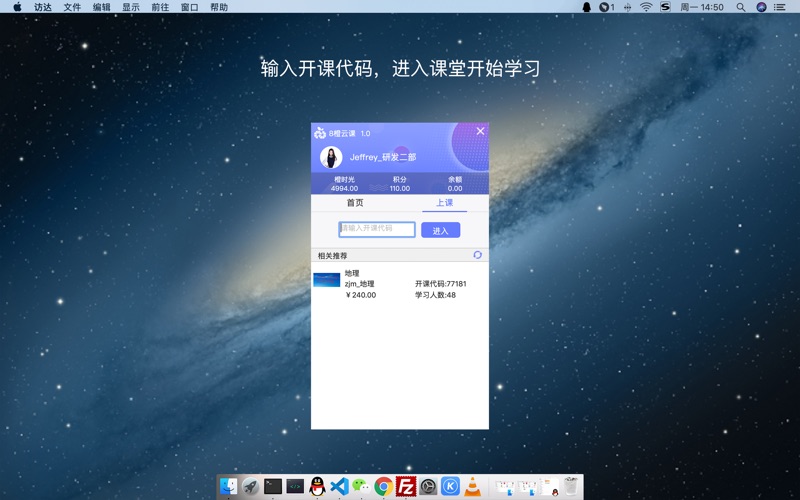Open the Apple menu
This screenshot has width=800, height=500.
(x=17, y=7)
